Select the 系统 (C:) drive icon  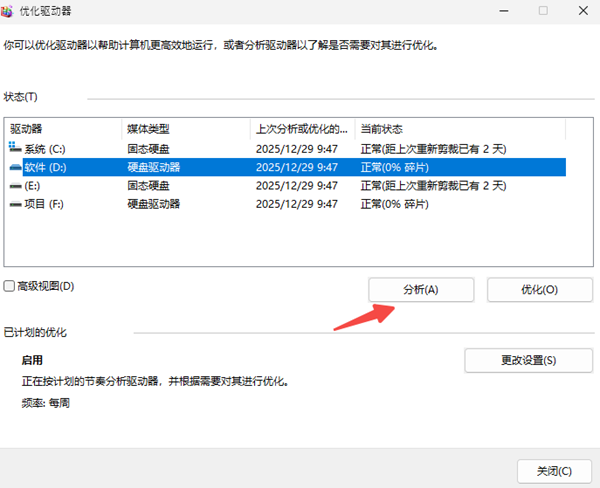point(16,148)
